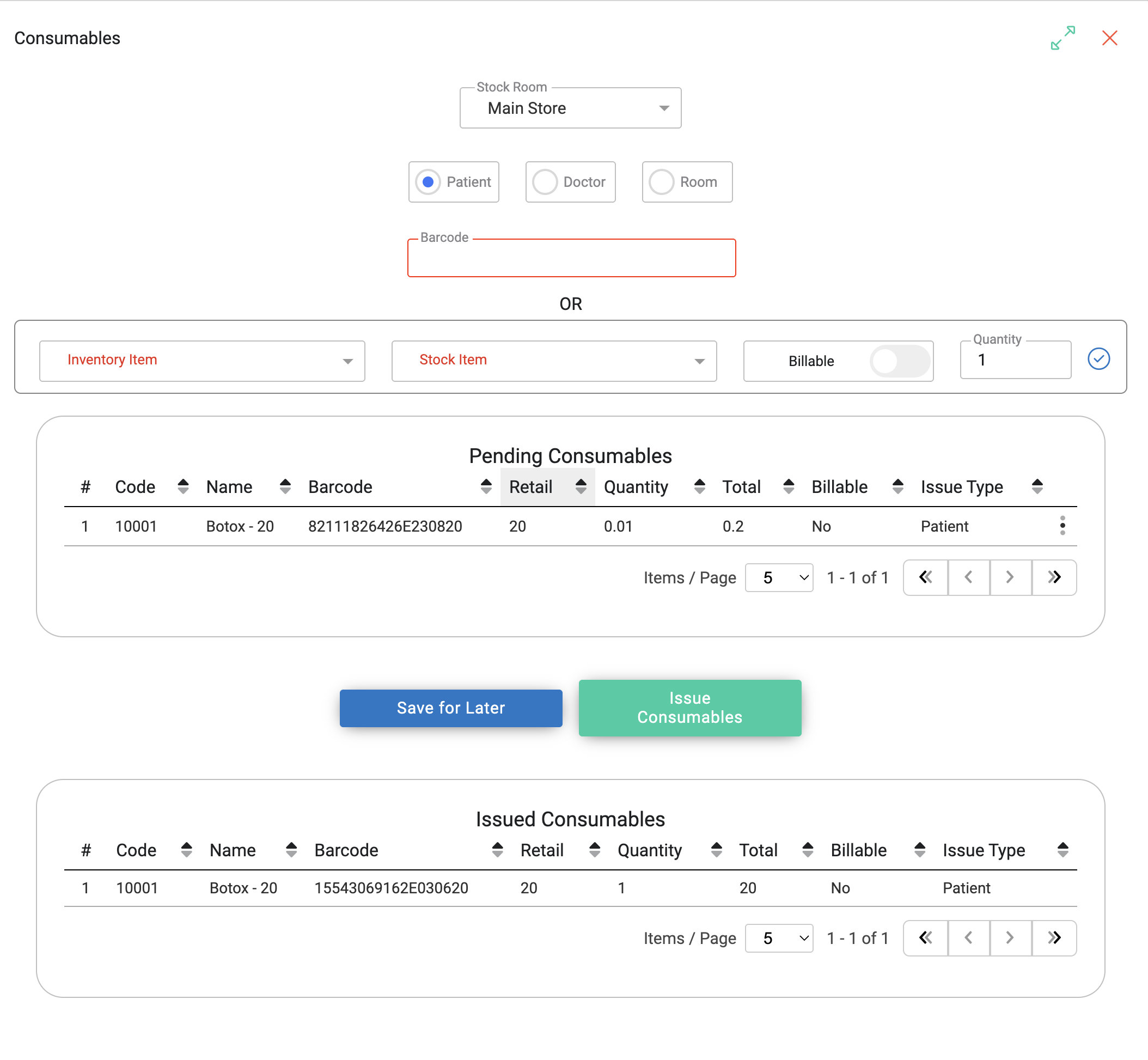Change Items / Page for Pending Consumables
This screenshot has width=1148, height=1060.
pyautogui.click(x=778, y=577)
